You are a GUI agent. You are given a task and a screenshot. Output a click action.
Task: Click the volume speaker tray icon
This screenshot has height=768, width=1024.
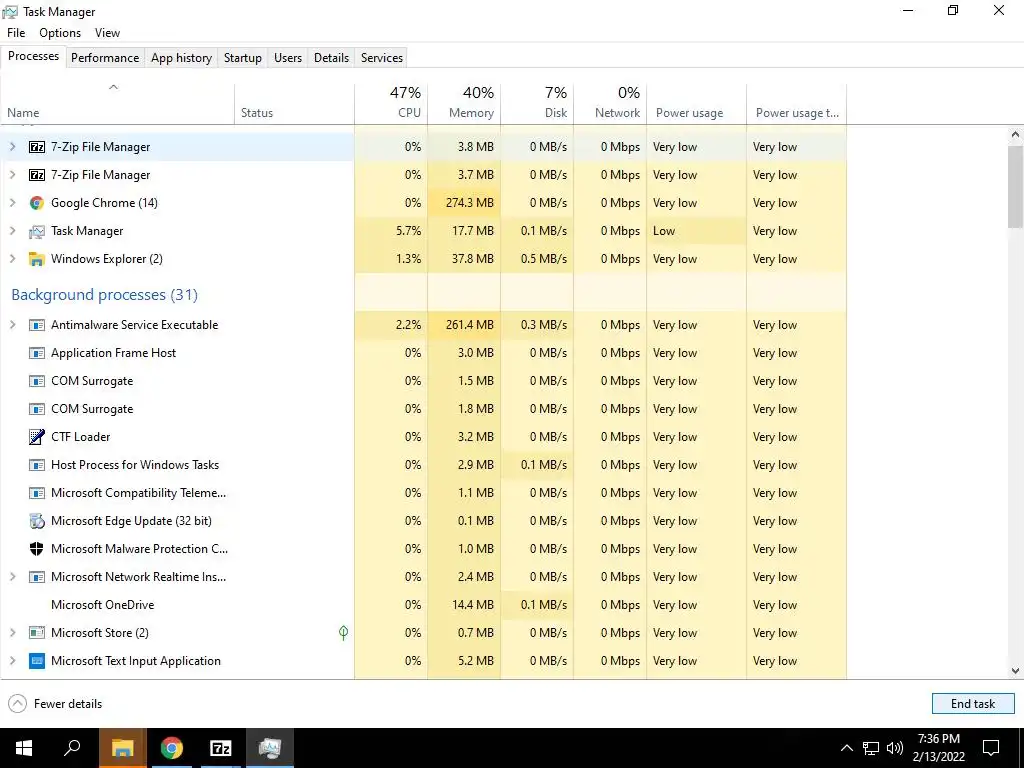tap(895, 748)
